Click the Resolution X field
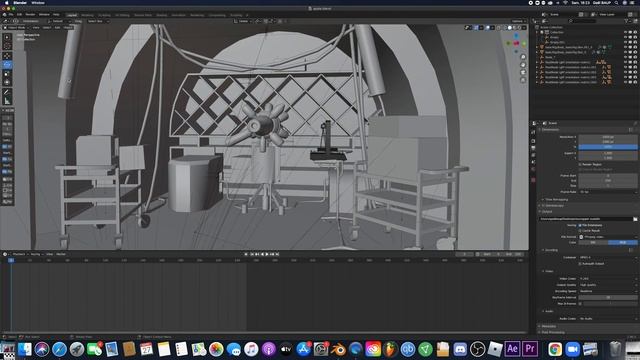The width and height of the screenshot is (640, 360). coord(608,137)
